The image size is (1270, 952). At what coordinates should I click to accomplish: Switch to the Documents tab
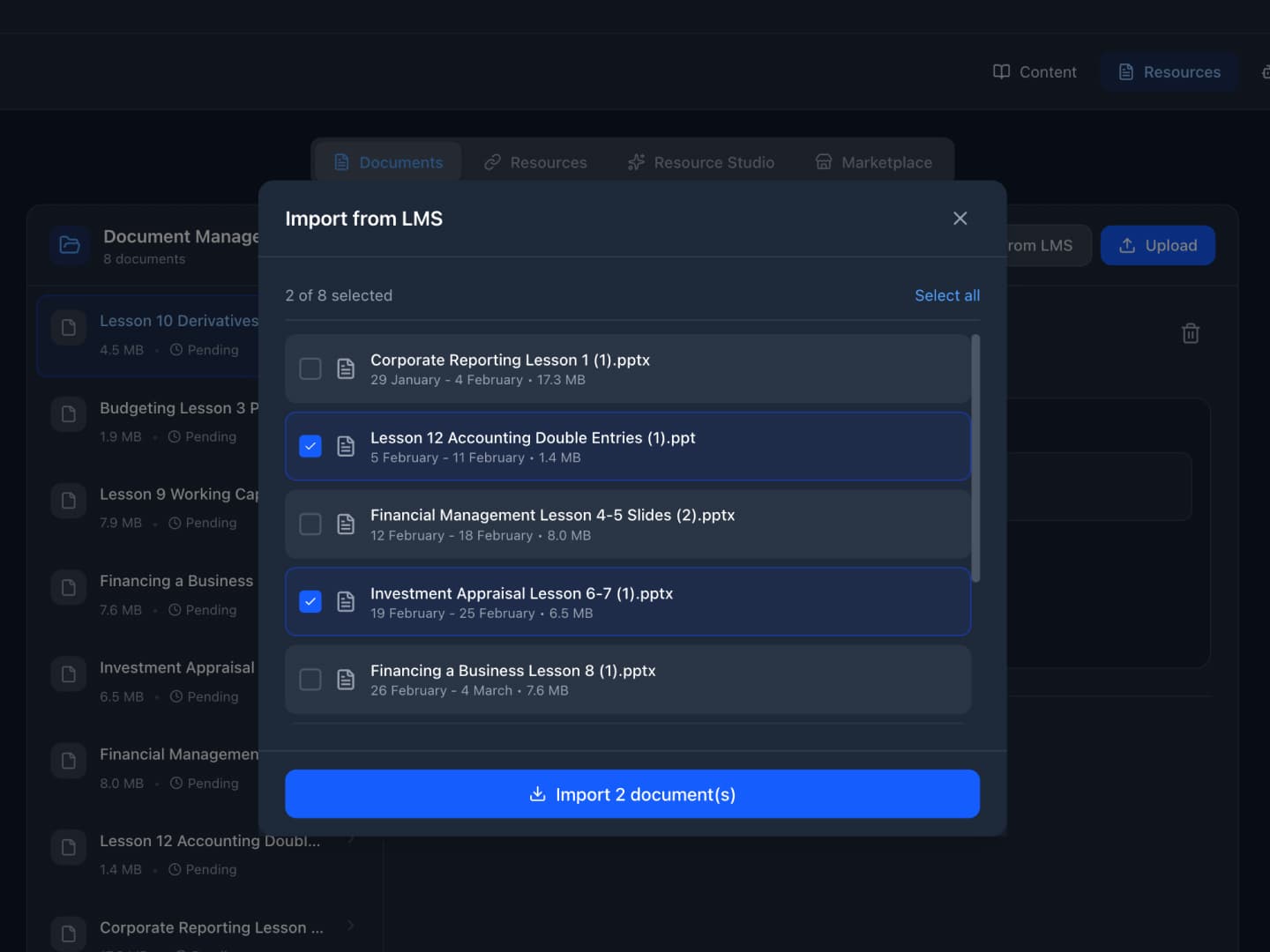click(x=387, y=162)
